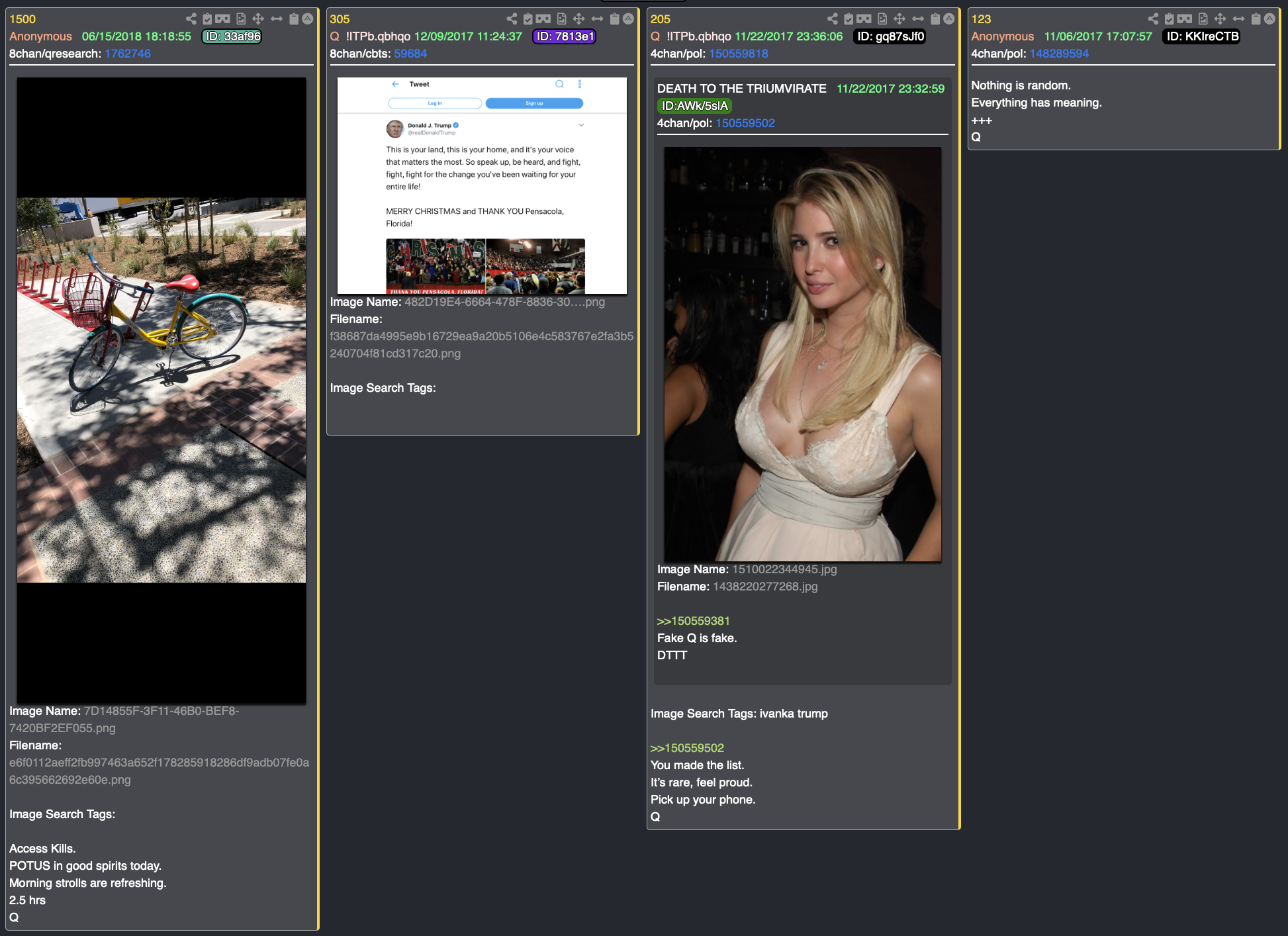The width and height of the screenshot is (1288, 936).
Task: Open 8chan/qresearch link 1762746
Action: [x=128, y=54]
